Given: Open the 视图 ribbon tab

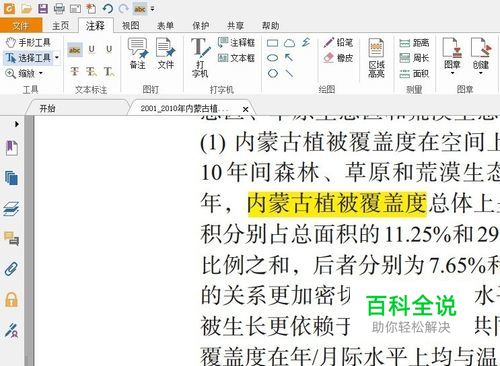Looking at the screenshot, I should point(131,26).
